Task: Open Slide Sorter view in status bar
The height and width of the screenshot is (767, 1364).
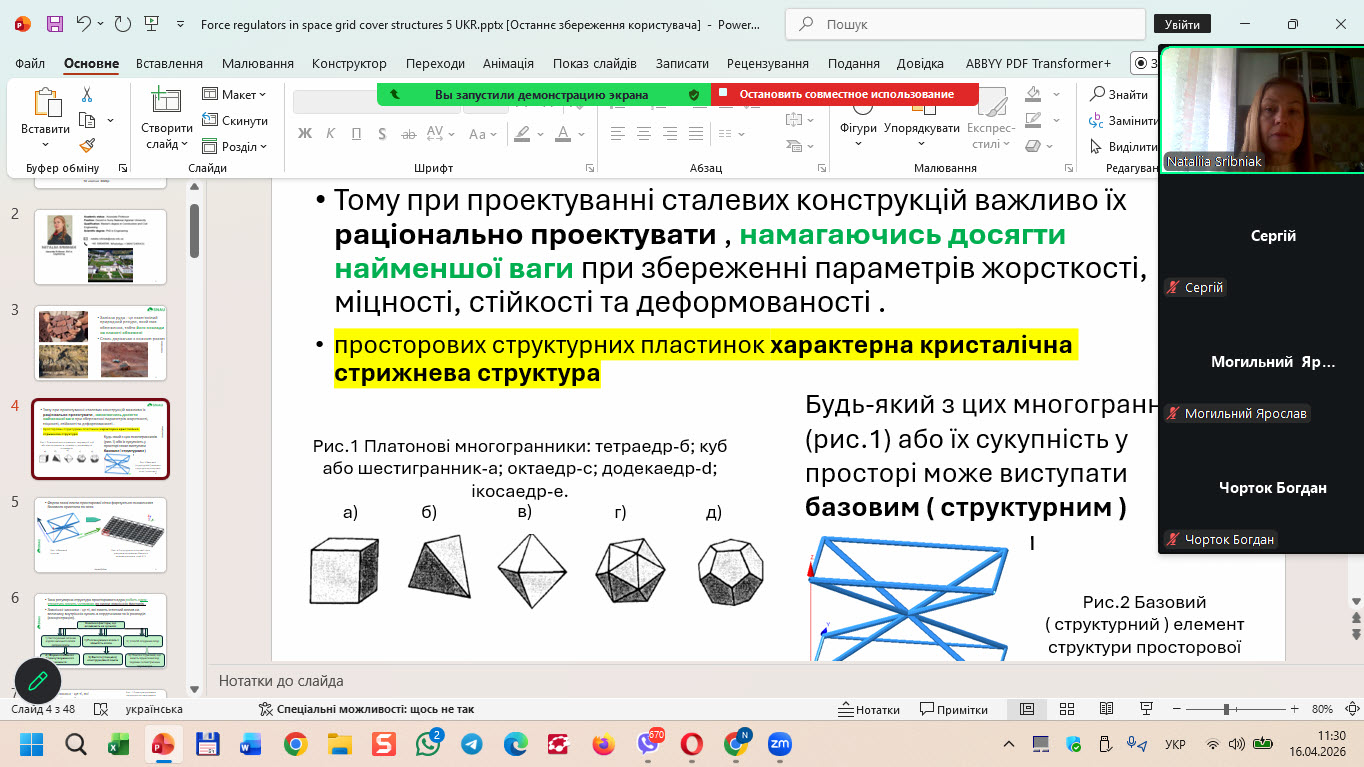Action: [1068, 709]
